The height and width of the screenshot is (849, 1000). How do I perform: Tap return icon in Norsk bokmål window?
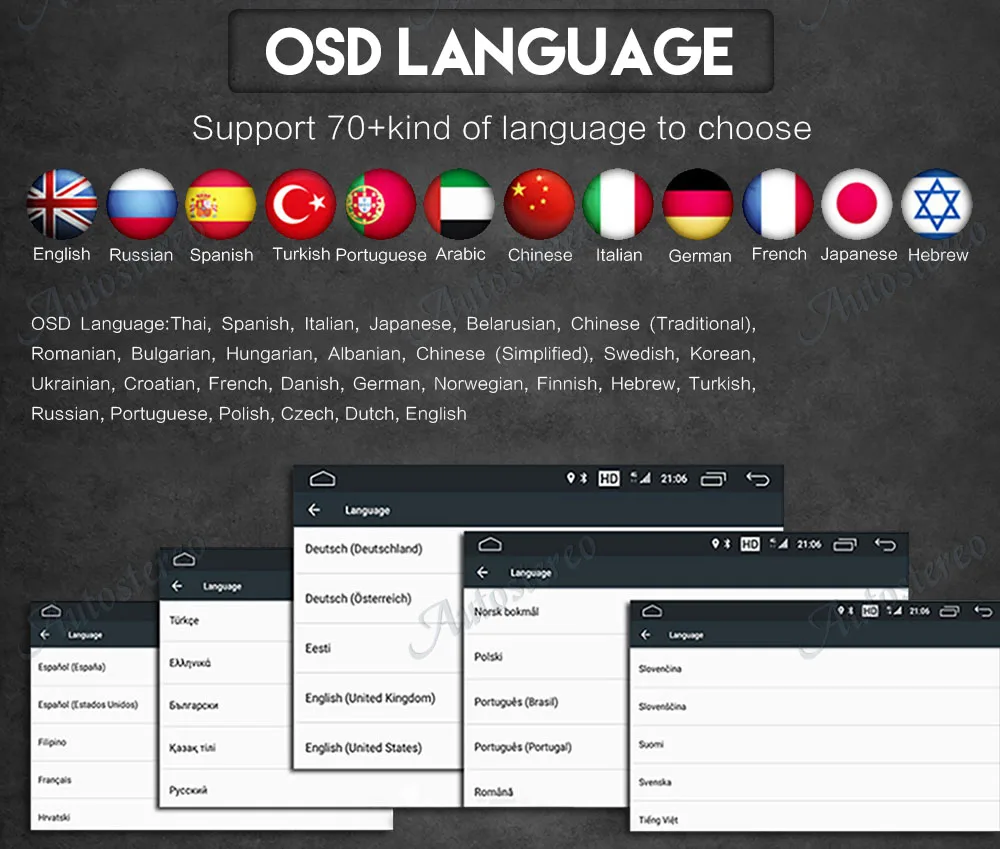885,544
